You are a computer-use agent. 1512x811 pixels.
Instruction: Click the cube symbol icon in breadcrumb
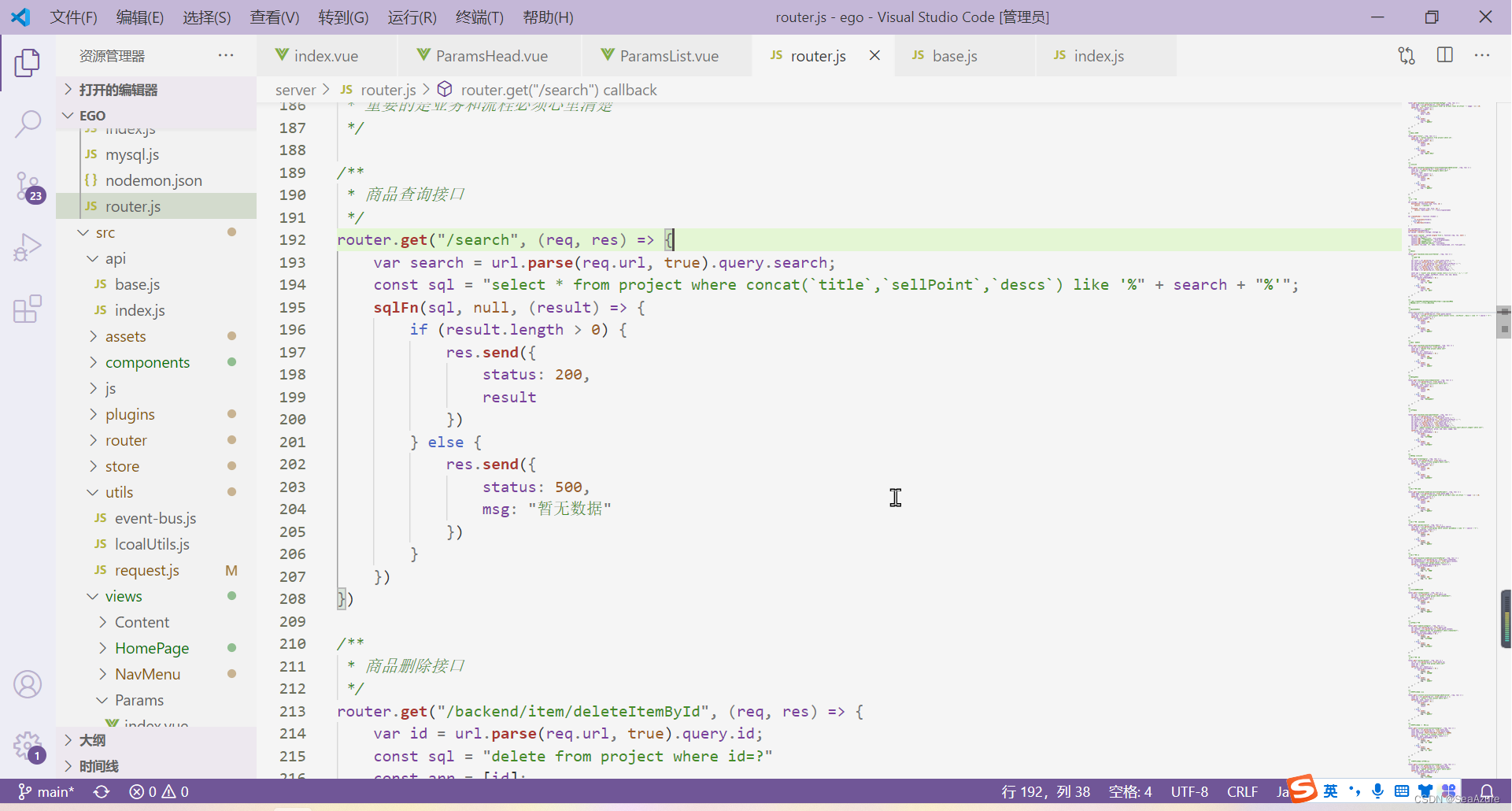[x=445, y=89]
